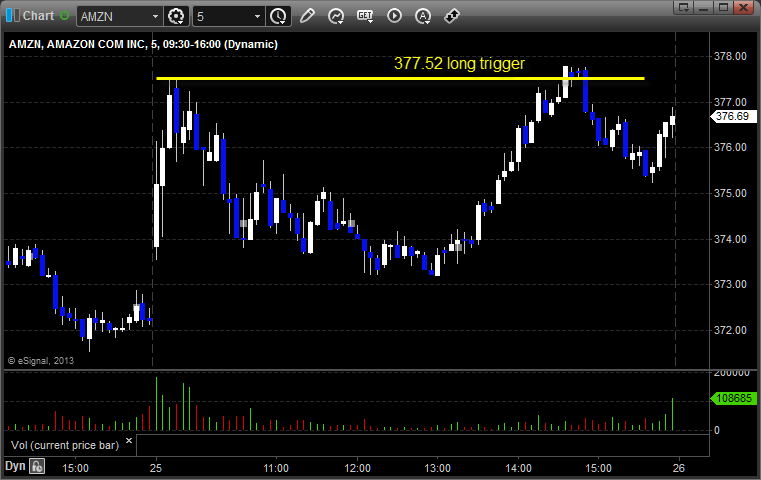Click the date 25 on time axis
Viewport: 761px width, 480px height.
click(156, 468)
